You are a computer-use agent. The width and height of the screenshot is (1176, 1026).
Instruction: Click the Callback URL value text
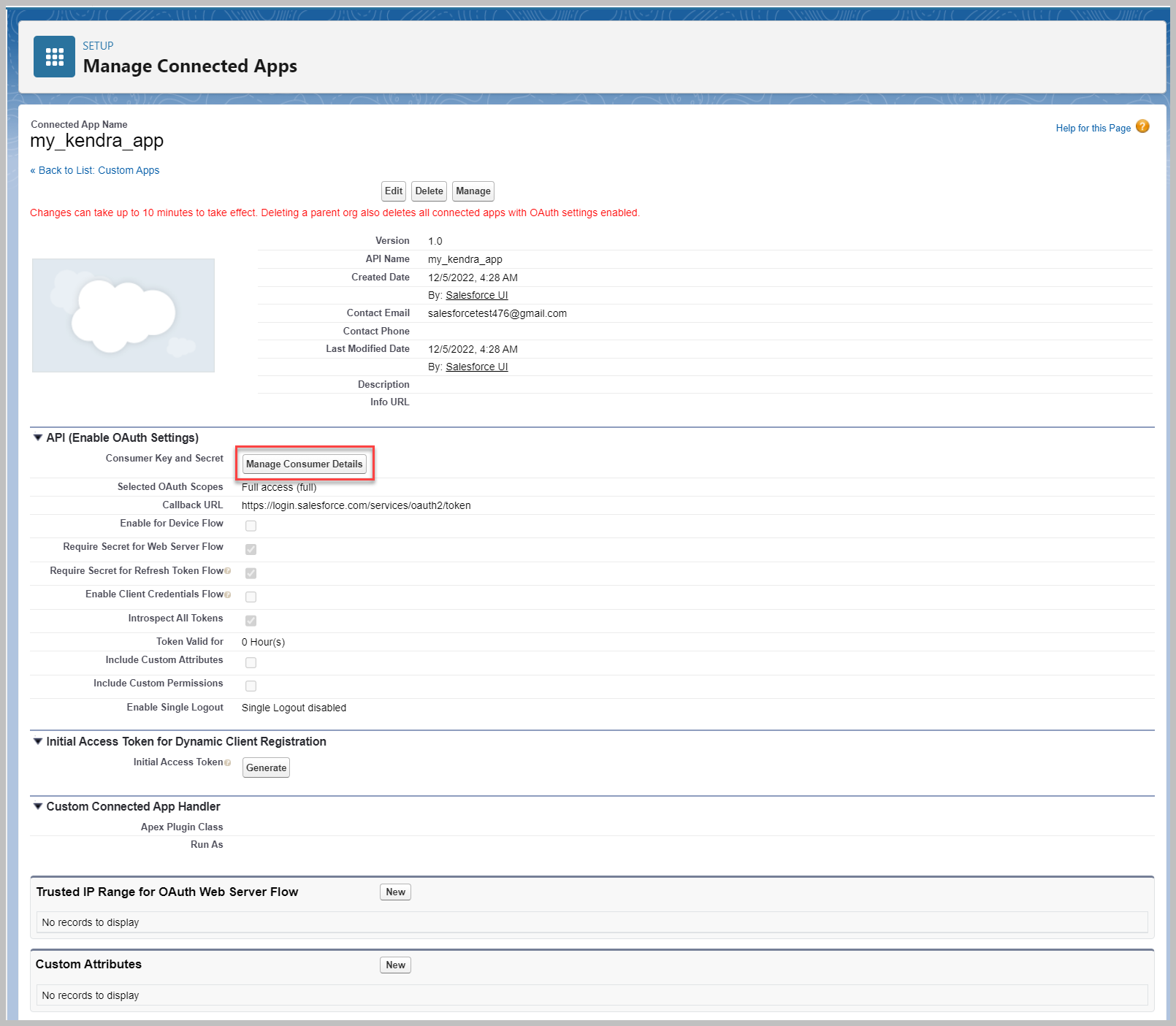pos(356,505)
